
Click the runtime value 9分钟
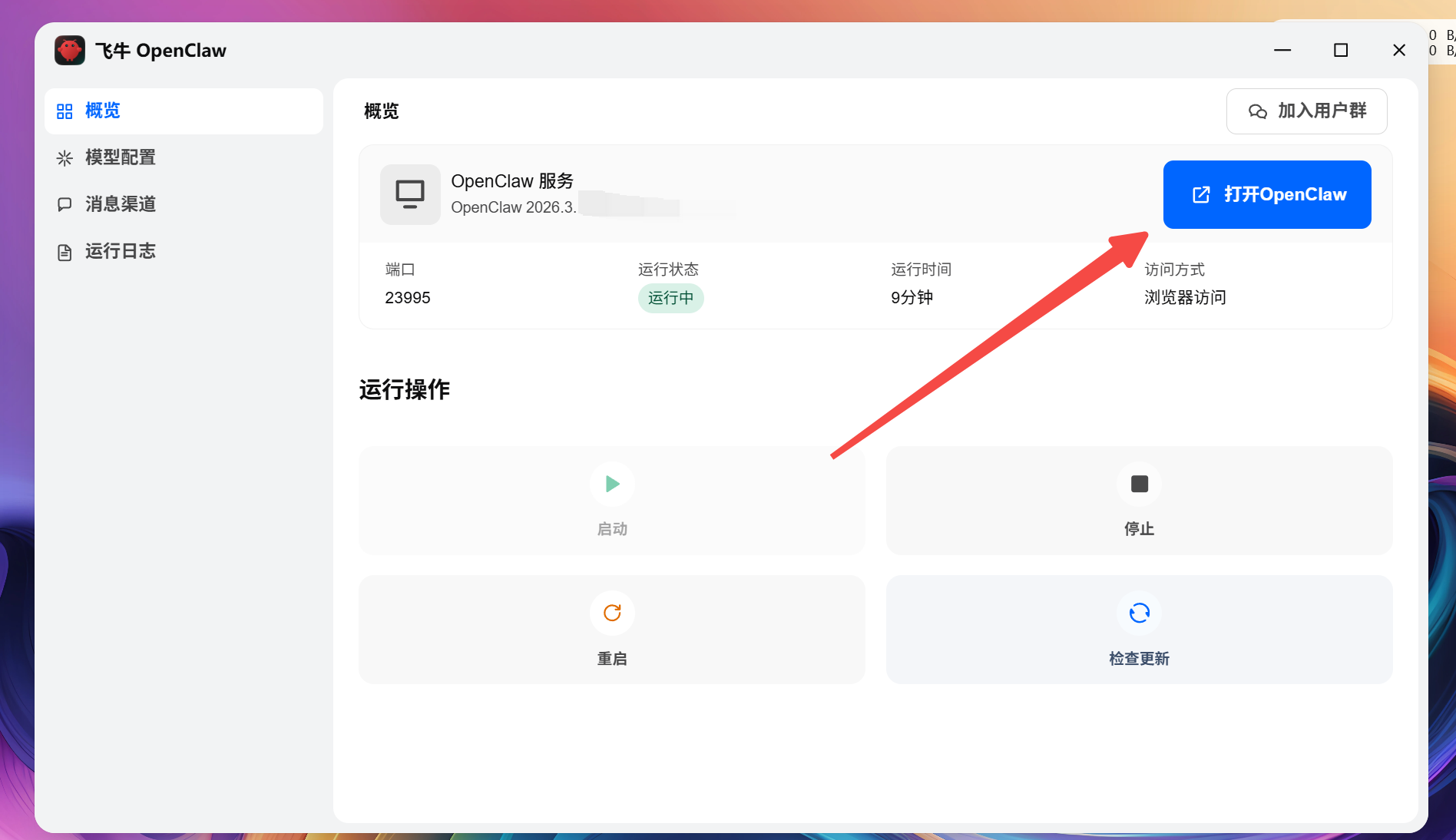(912, 298)
